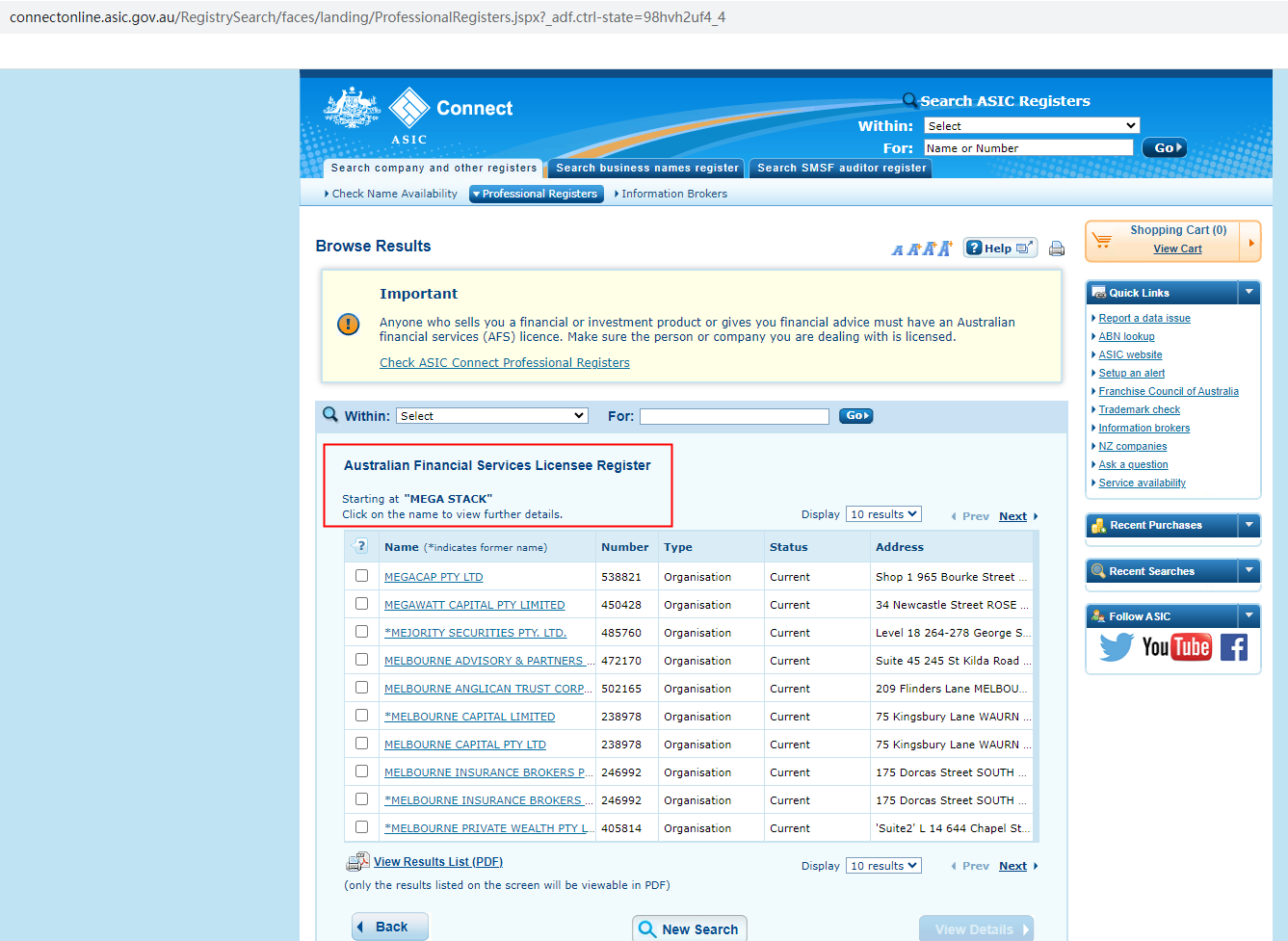The height and width of the screenshot is (941, 1288).
Task: Tick the checkbox for MEGACAP PTY LTD
Action: click(361, 576)
